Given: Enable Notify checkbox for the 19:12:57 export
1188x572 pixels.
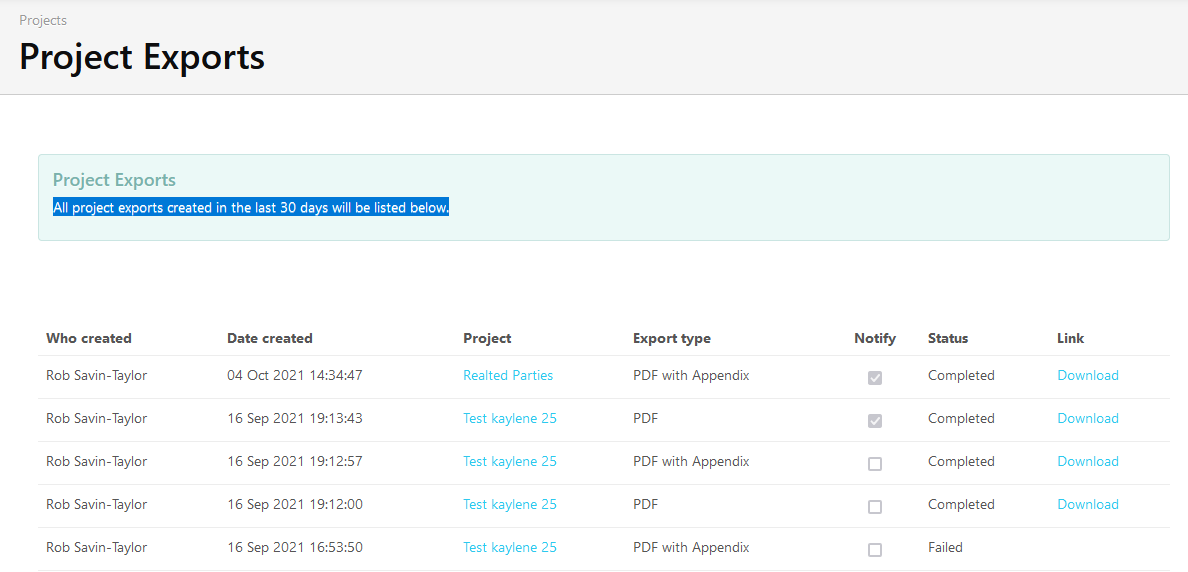Looking at the screenshot, I should [x=875, y=464].
